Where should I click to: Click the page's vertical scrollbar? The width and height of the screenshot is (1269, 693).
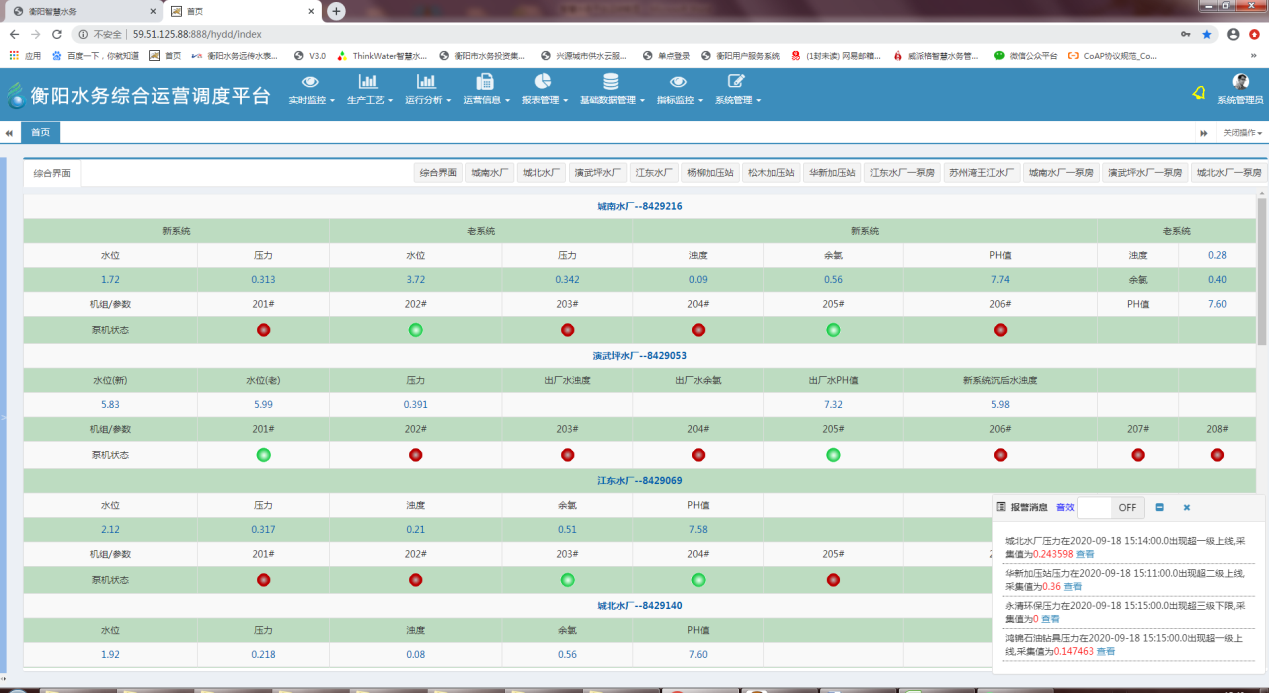point(1261,270)
